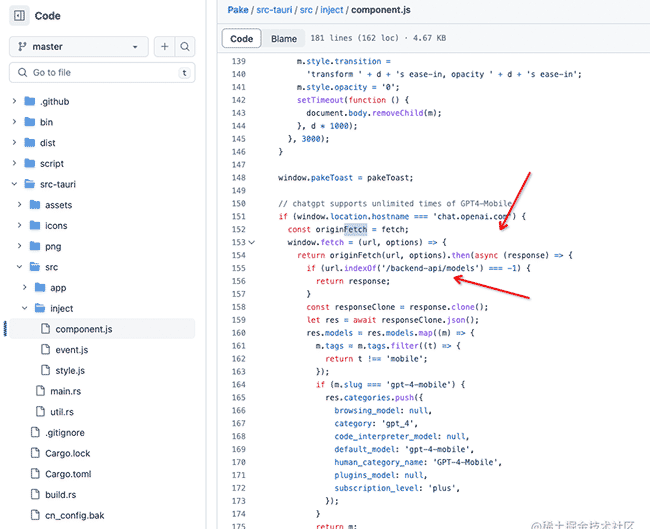Click the icons folder icon
650x529 pixels.
click(x=35, y=226)
